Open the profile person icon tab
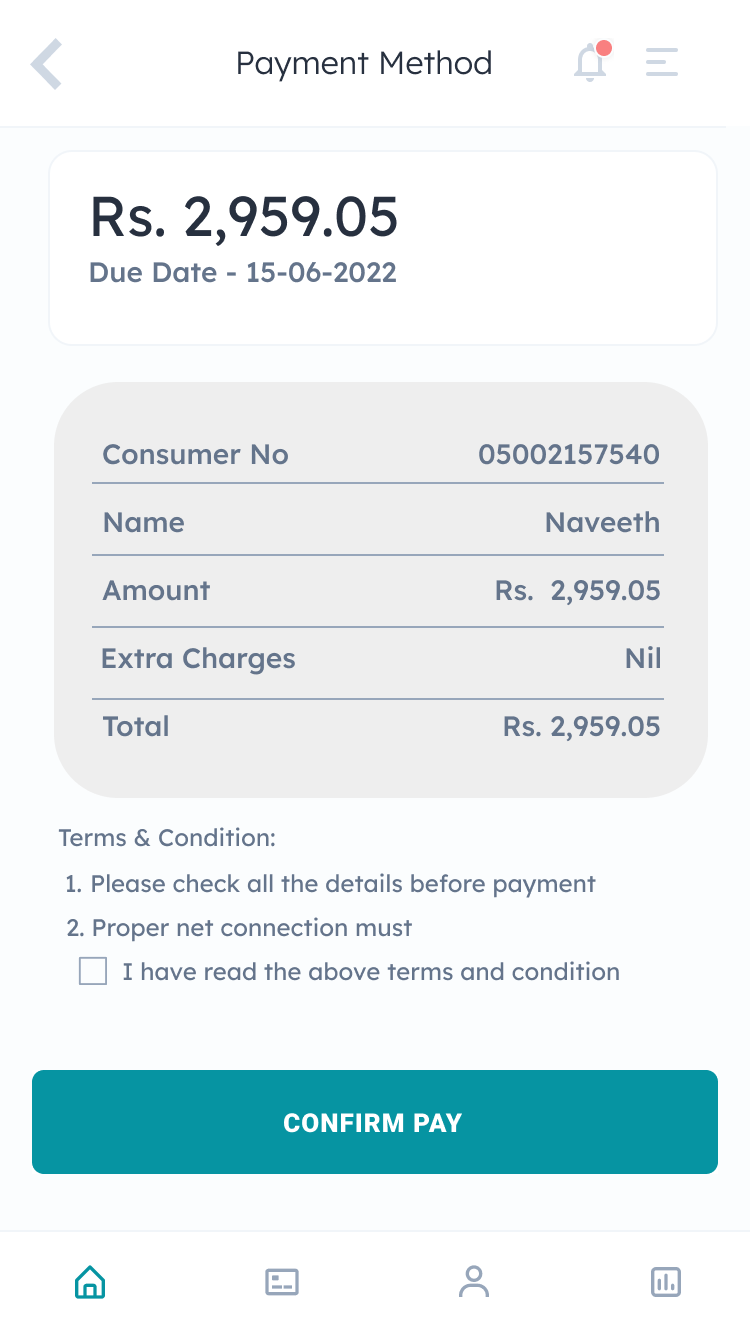 pos(474,1281)
